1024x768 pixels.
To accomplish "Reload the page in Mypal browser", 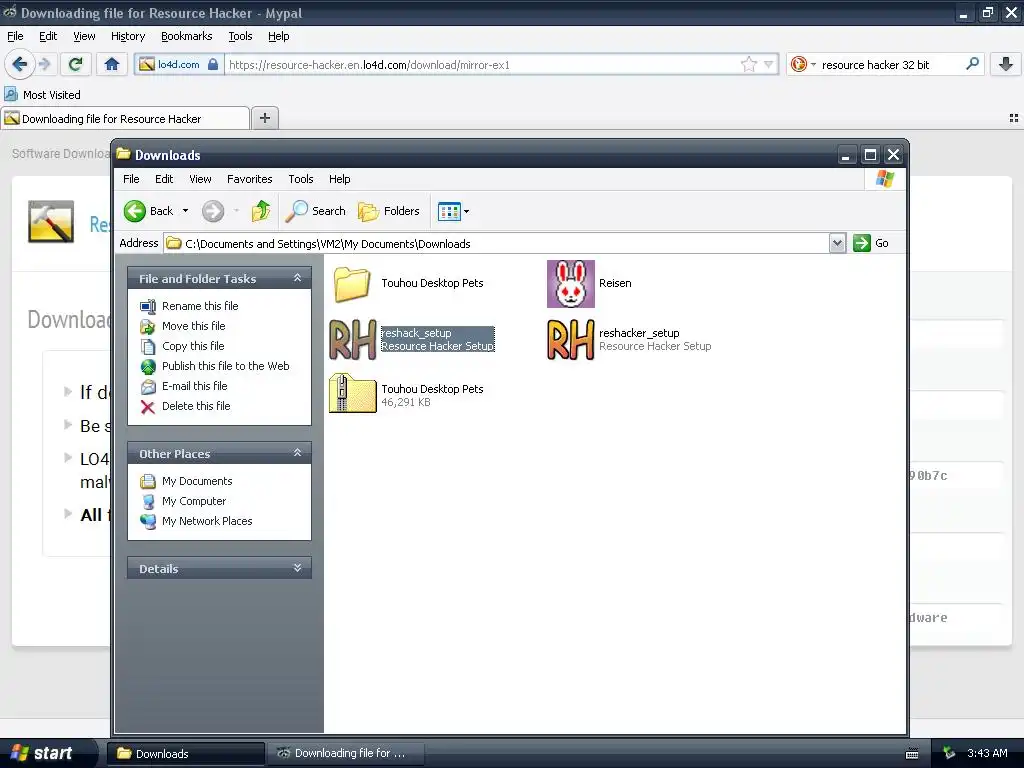I will (76, 64).
